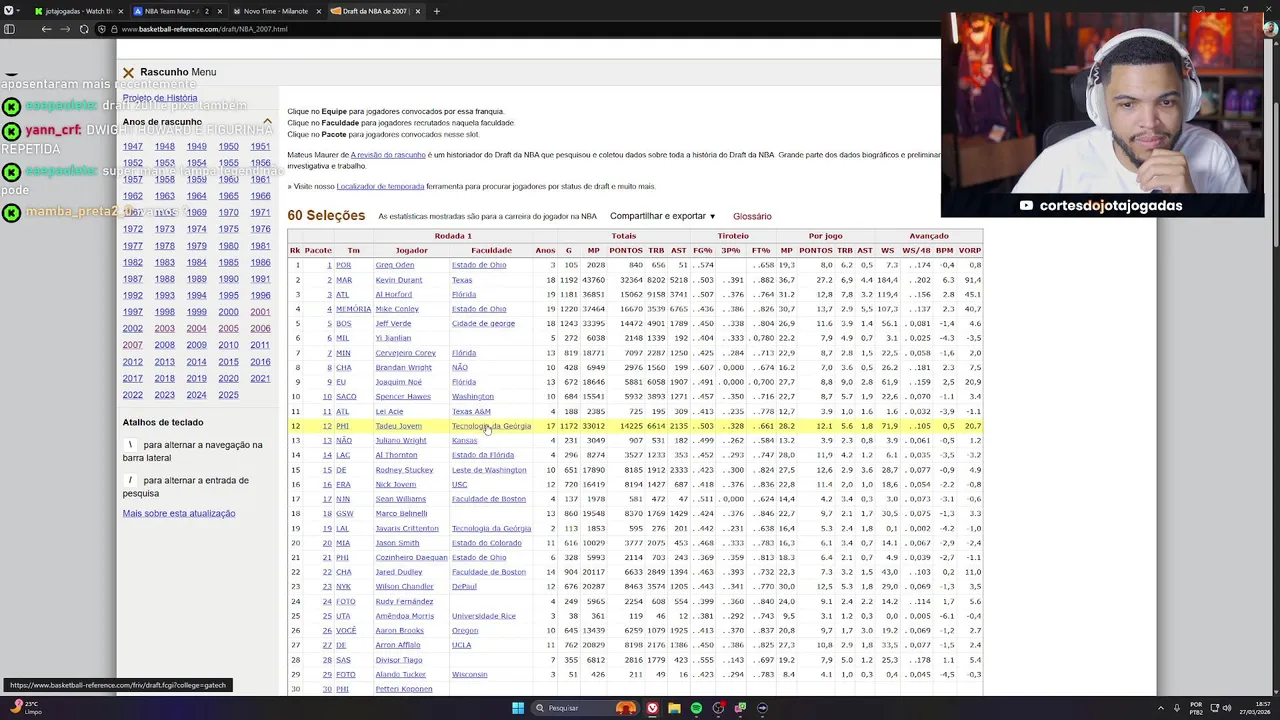
Task: Open the 'A revisão do rascunho' link
Action: coord(388,155)
